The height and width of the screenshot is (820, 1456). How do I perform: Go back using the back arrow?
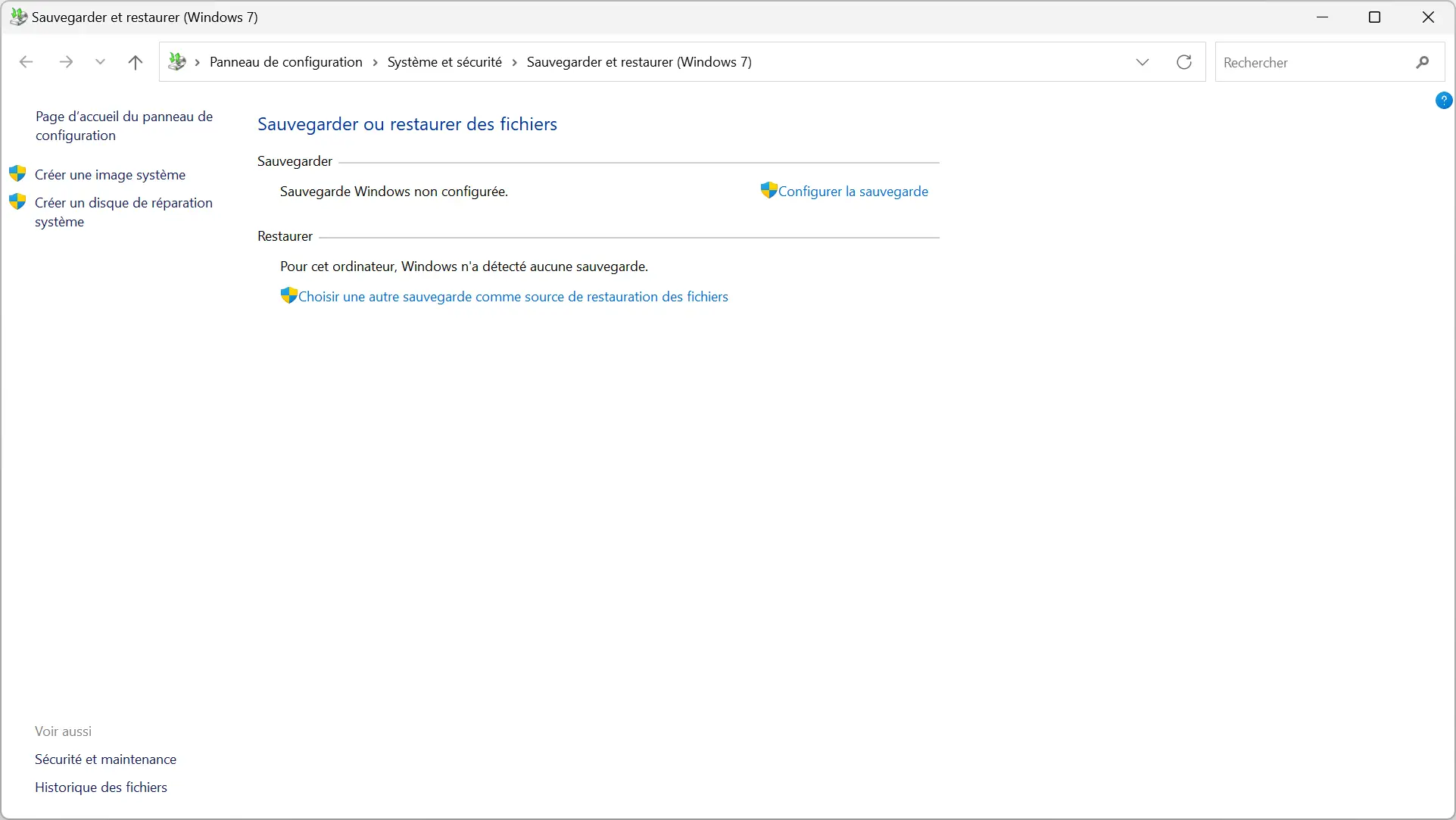26,62
